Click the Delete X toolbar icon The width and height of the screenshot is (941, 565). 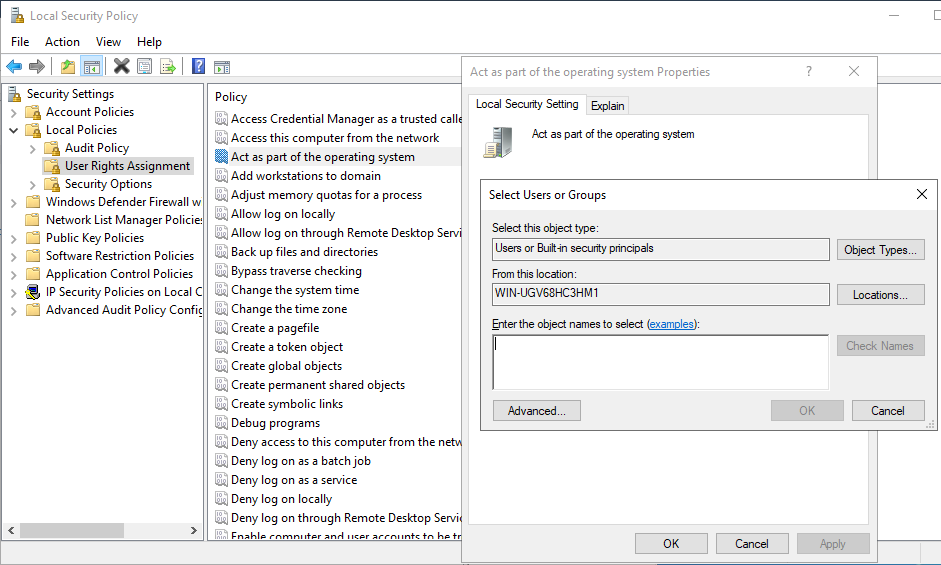[121, 67]
